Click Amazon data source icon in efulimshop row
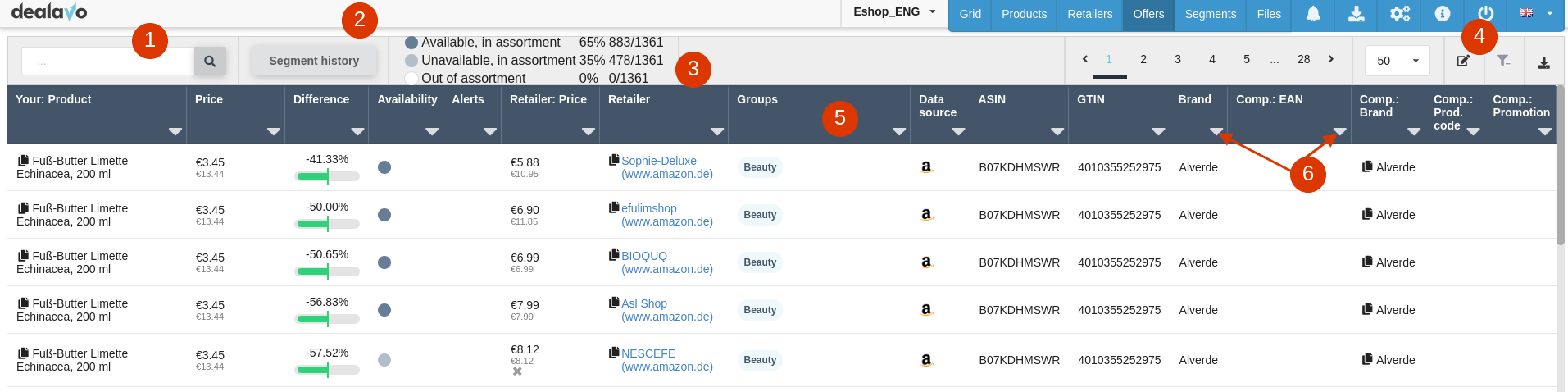1568x392 pixels. click(x=926, y=215)
